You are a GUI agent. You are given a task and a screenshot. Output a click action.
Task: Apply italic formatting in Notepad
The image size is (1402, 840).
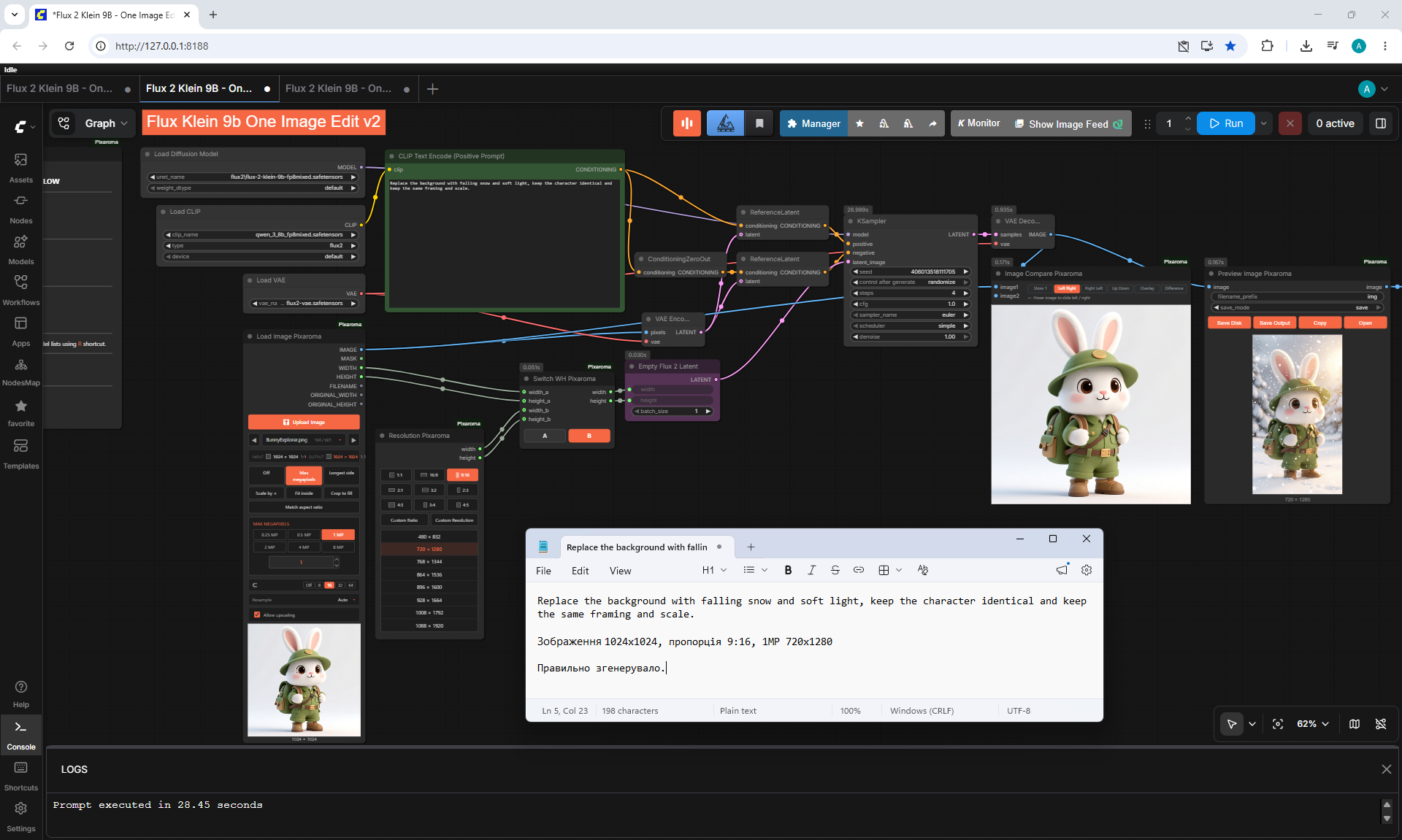click(x=811, y=570)
